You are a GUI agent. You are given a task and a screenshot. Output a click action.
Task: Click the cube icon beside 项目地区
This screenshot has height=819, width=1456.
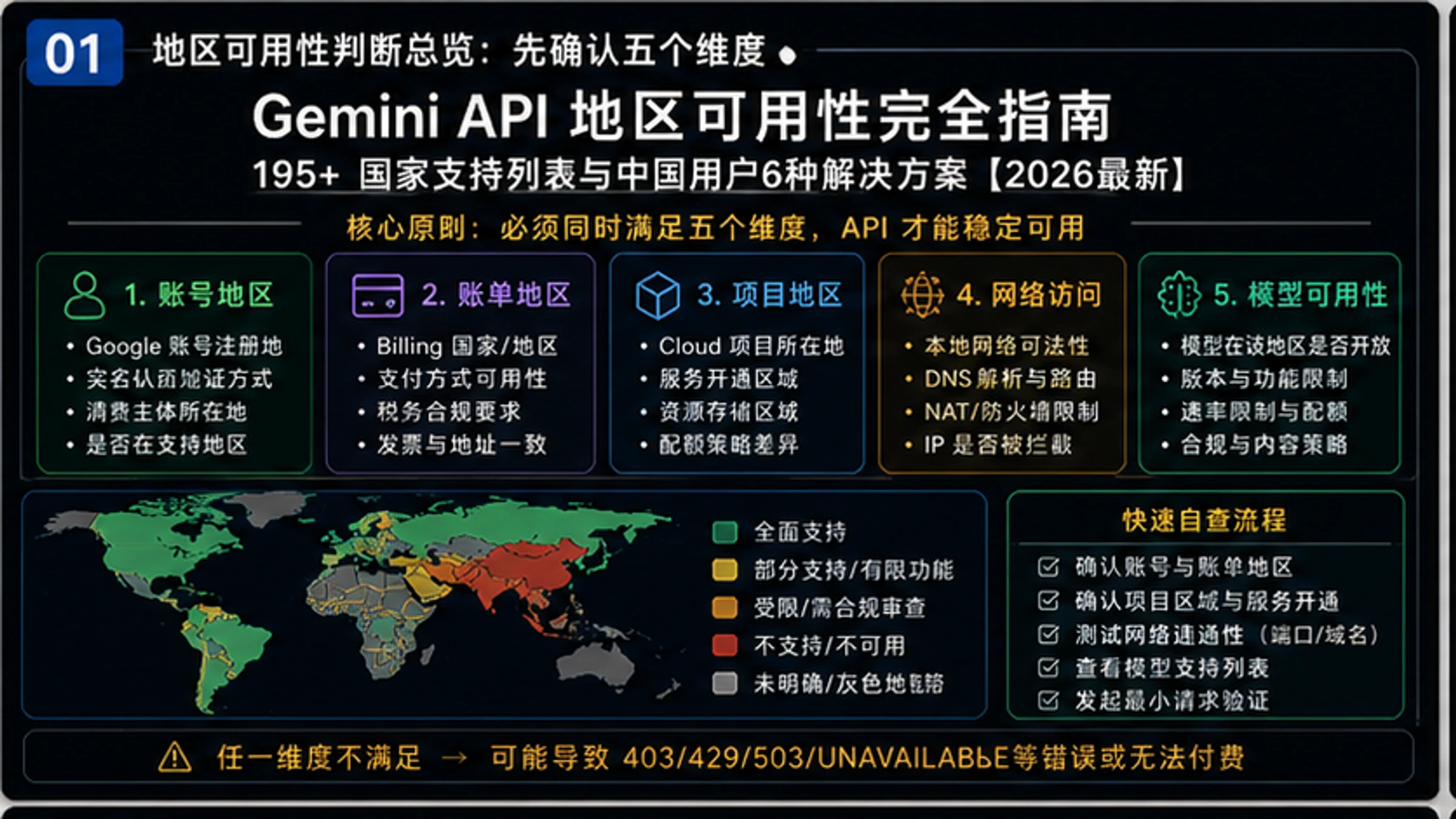(658, 295)
